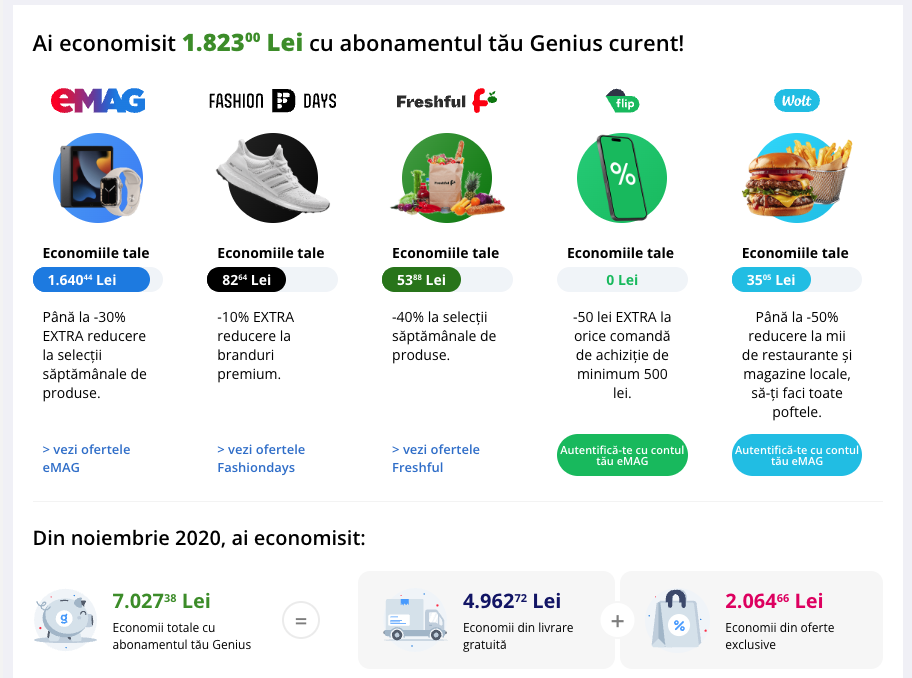The width and height of the screenshot is (912, 678).
Task: Click the Freshful logo
Action: tap(446, 100)
